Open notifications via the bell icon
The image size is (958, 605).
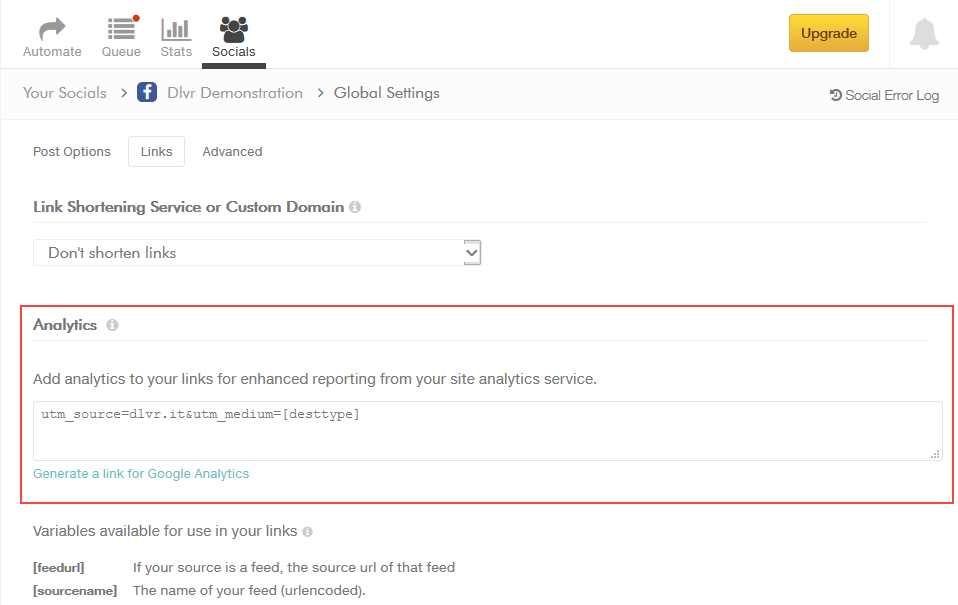click(924, 33)
